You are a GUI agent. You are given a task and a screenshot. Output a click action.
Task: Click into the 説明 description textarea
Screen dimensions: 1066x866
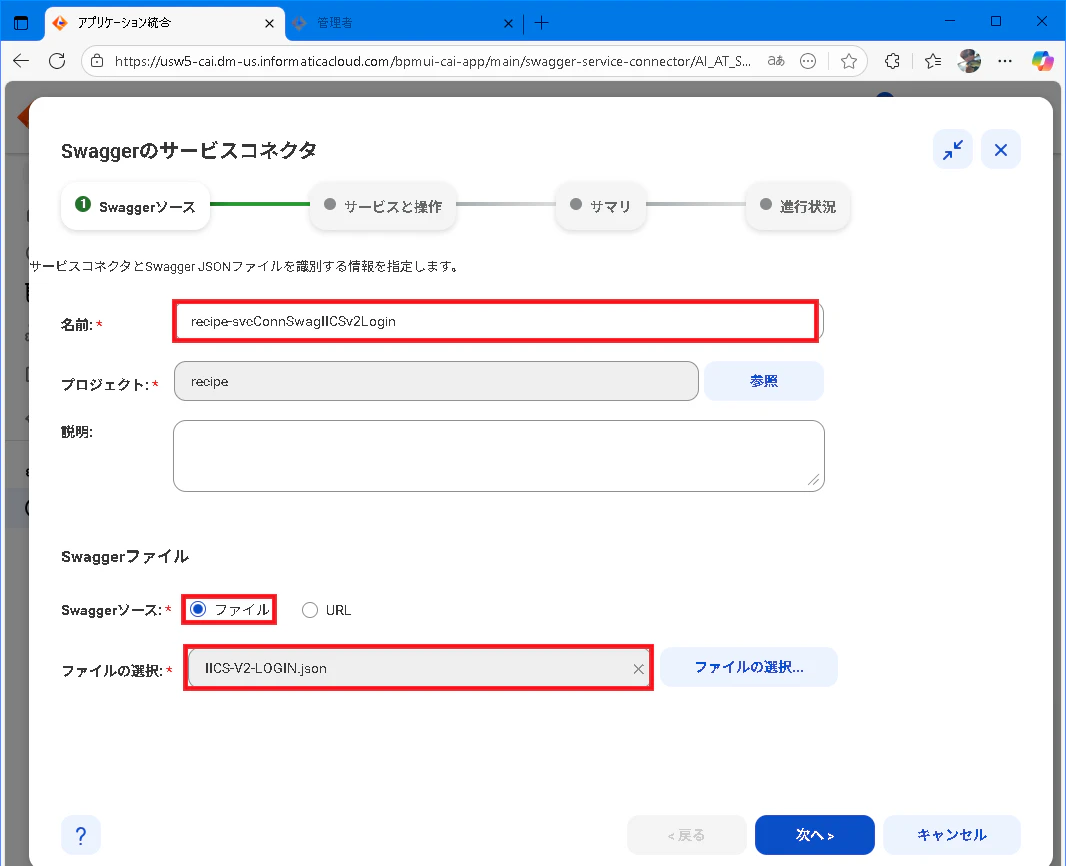tap(498, 456)
